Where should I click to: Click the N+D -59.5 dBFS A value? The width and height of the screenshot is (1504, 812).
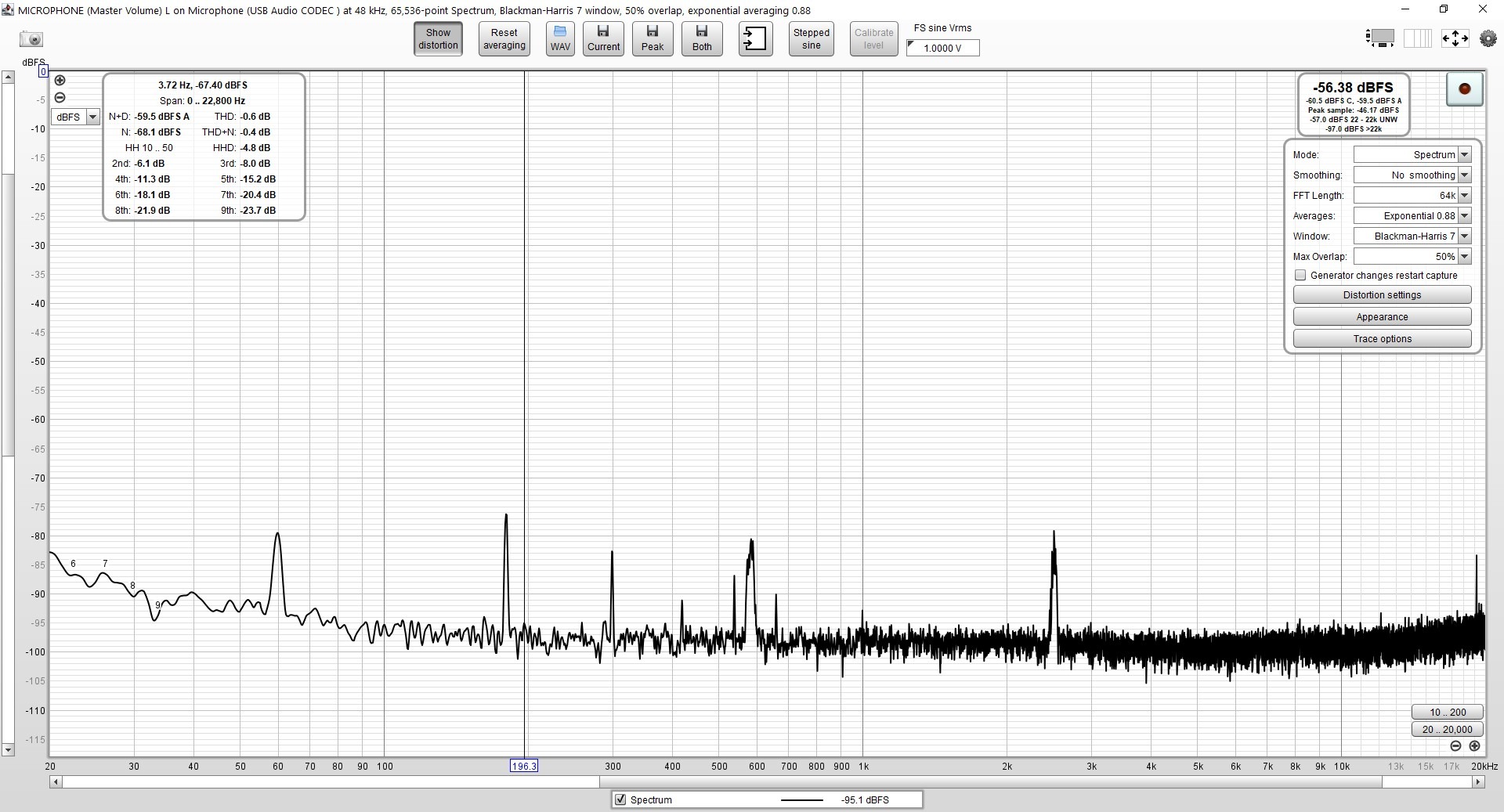(162, 117)
